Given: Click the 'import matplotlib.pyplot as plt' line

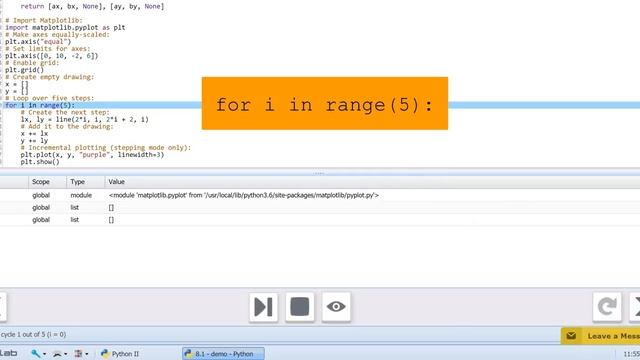Looking at the screenshot, I should click(65, 27).
